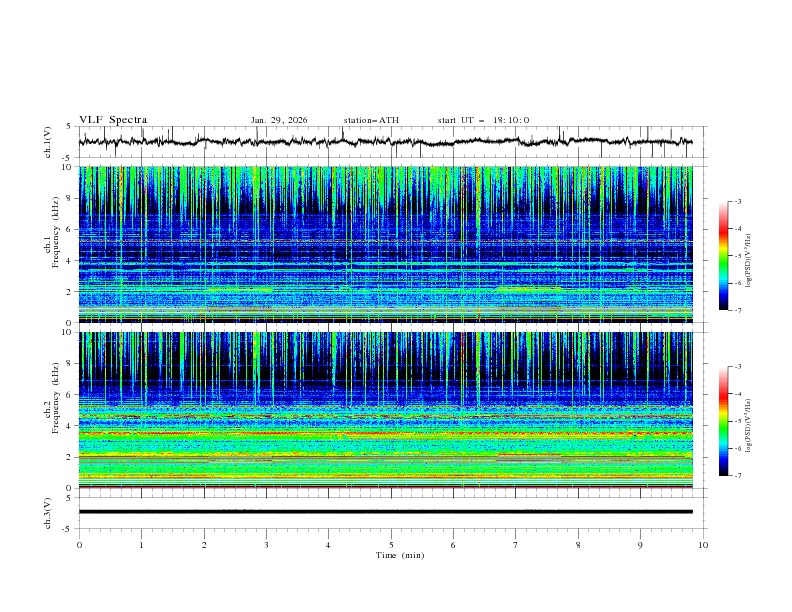This screenshot has height=612, width=792.
Task: Click the "-5" tick on ch.1 colorbar
Action: (x=737, y=256)
